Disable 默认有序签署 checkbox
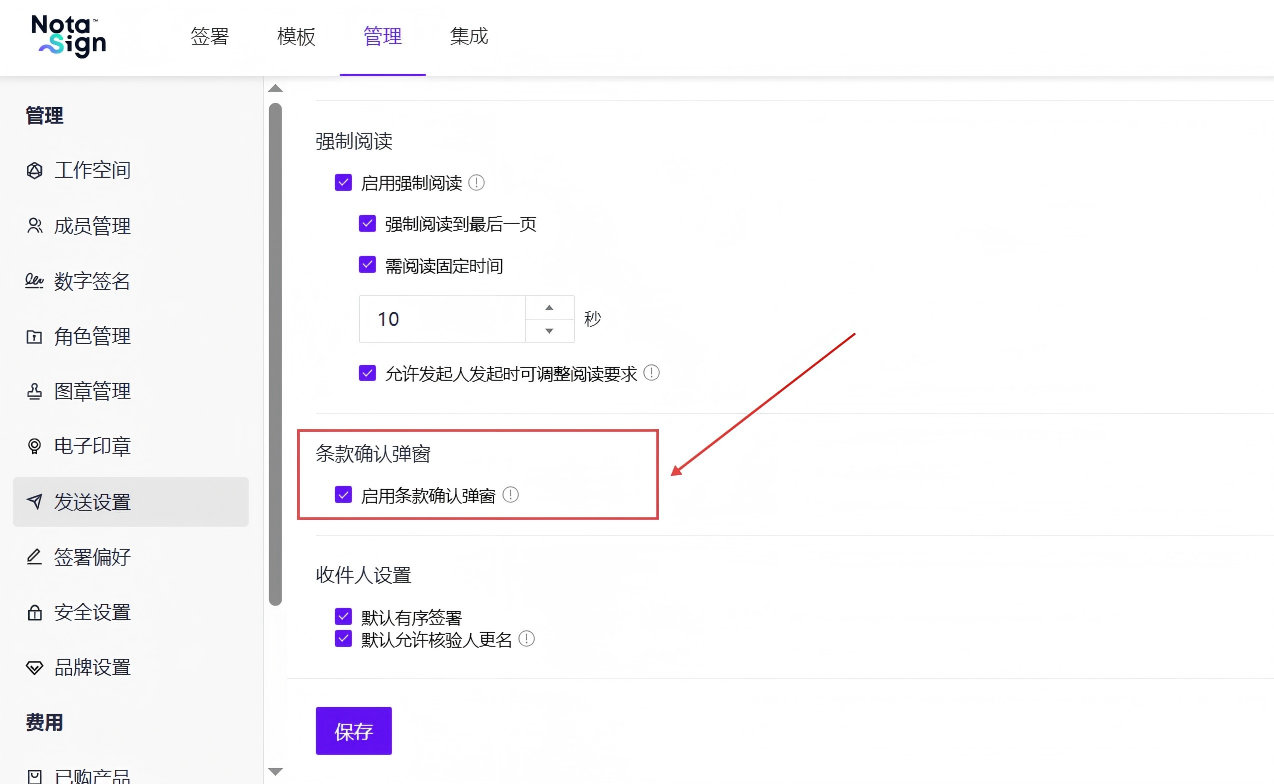Image resolution: width=1274 pixels, height=784 pixels. click(x=344, y=617)
